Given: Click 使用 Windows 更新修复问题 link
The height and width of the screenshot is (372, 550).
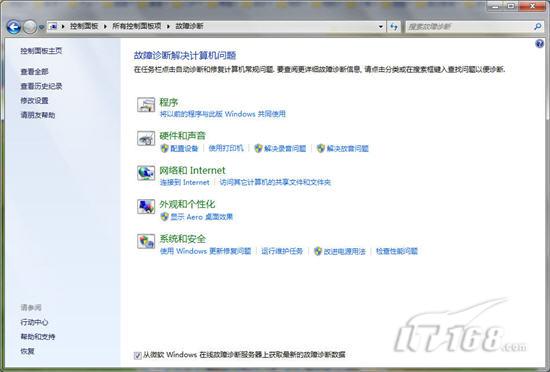Looking at the screenshot, I should [206, 251].
